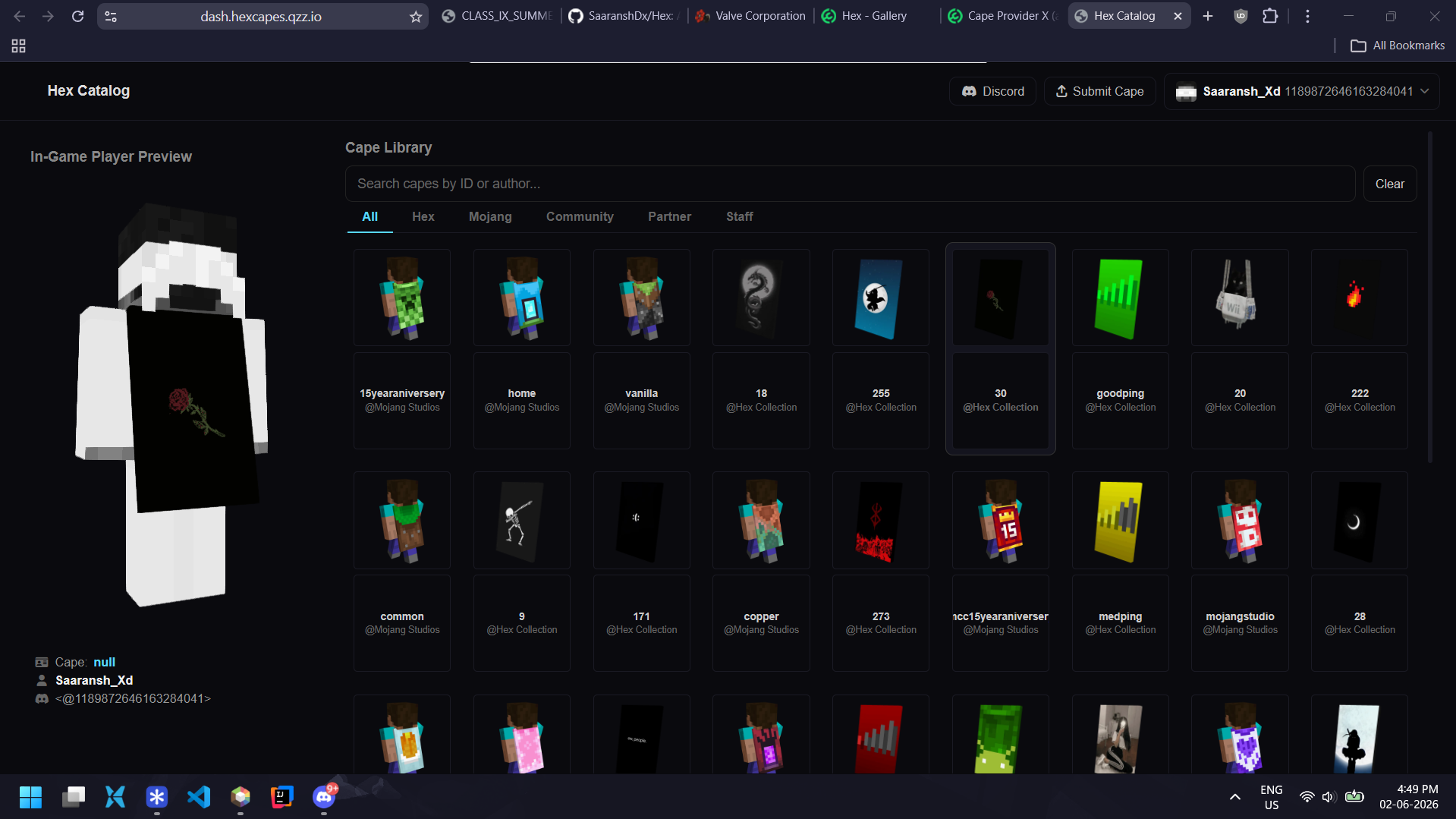The height and width of the screenshot is (819, 1456).
Task: Click the upload icon beside Submit Cape
Action: [x=1061, y=91]
